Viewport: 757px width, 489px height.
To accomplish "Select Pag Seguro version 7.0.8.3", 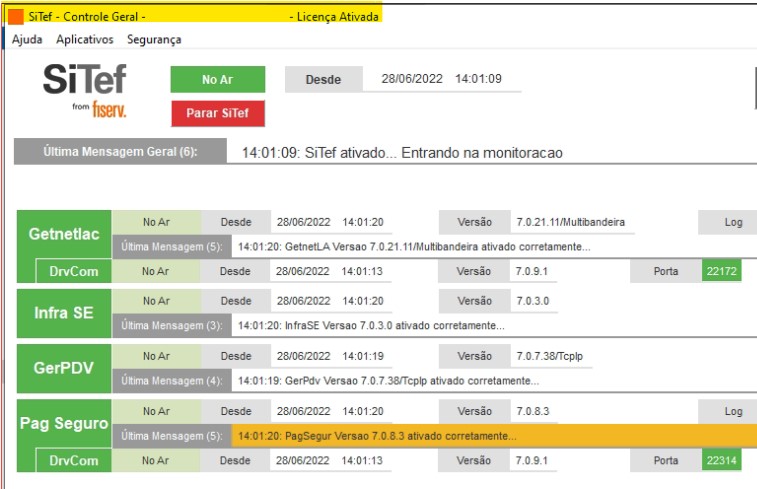I will point(533,411).
